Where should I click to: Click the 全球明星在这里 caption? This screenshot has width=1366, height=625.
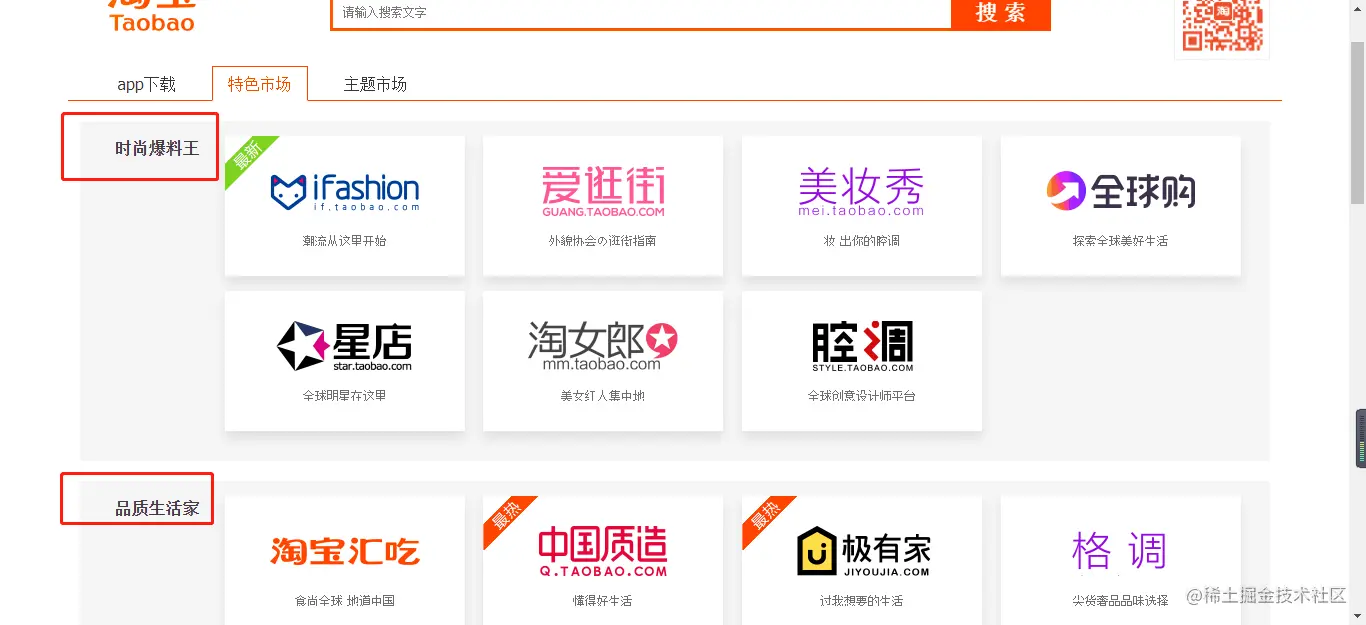click(x=345, y=396)
